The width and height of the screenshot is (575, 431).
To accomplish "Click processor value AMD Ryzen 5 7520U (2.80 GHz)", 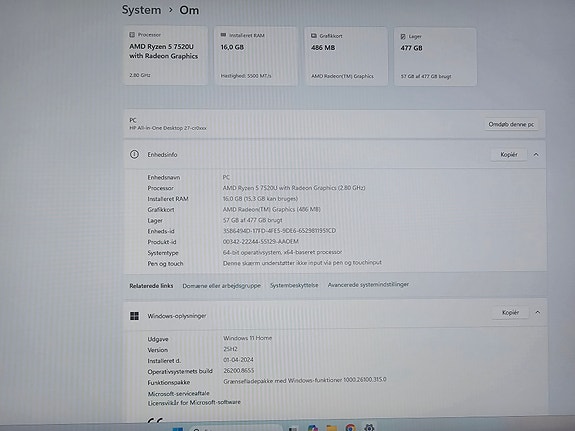I will (294, 188).
